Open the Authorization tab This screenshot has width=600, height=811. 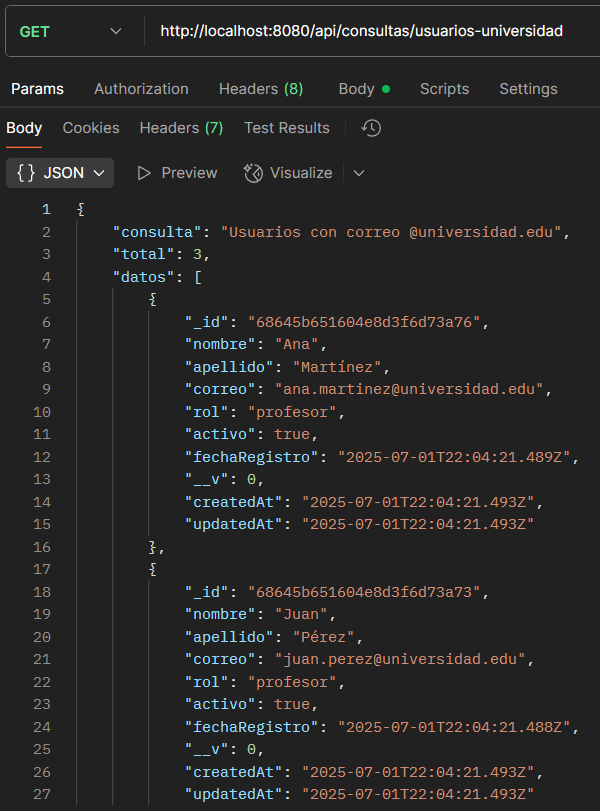pyautogui.click(x=141, y=89)
